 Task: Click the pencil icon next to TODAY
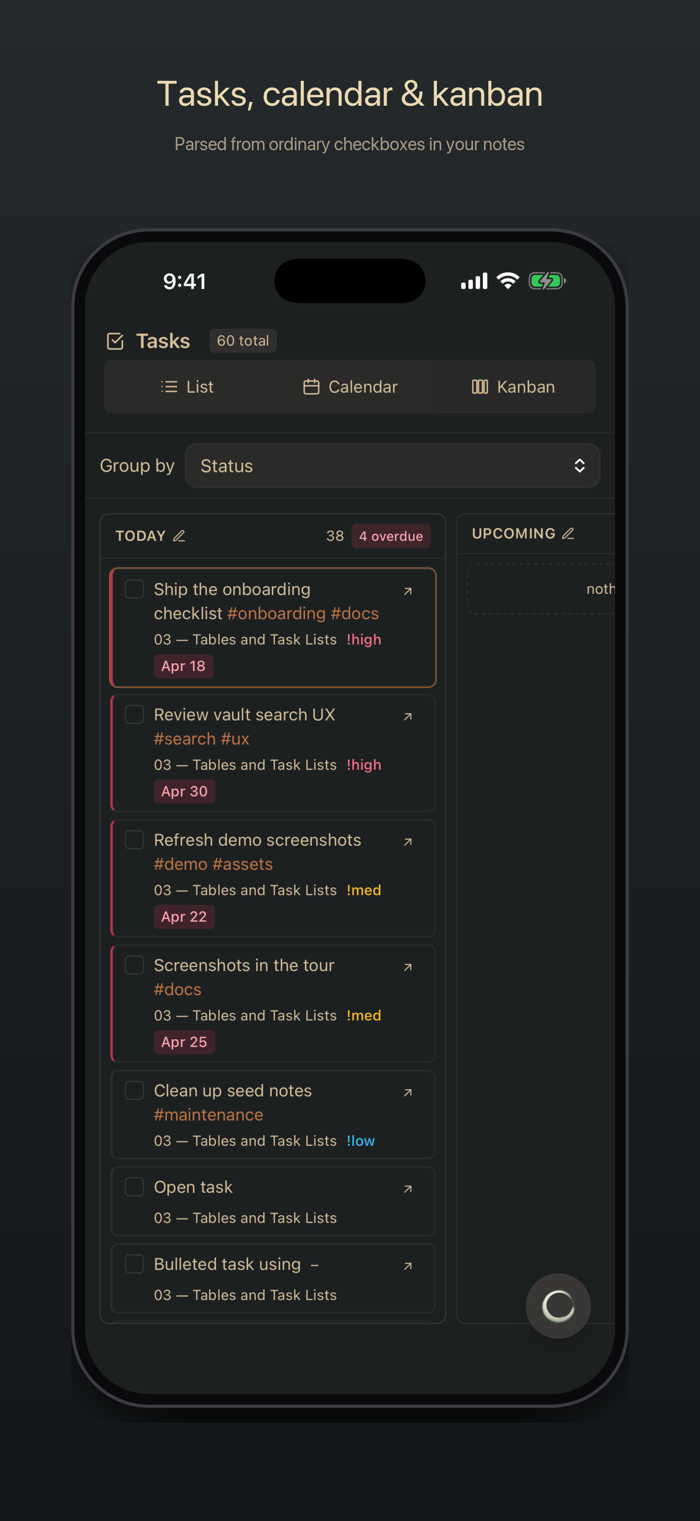(x=179, y=536)
